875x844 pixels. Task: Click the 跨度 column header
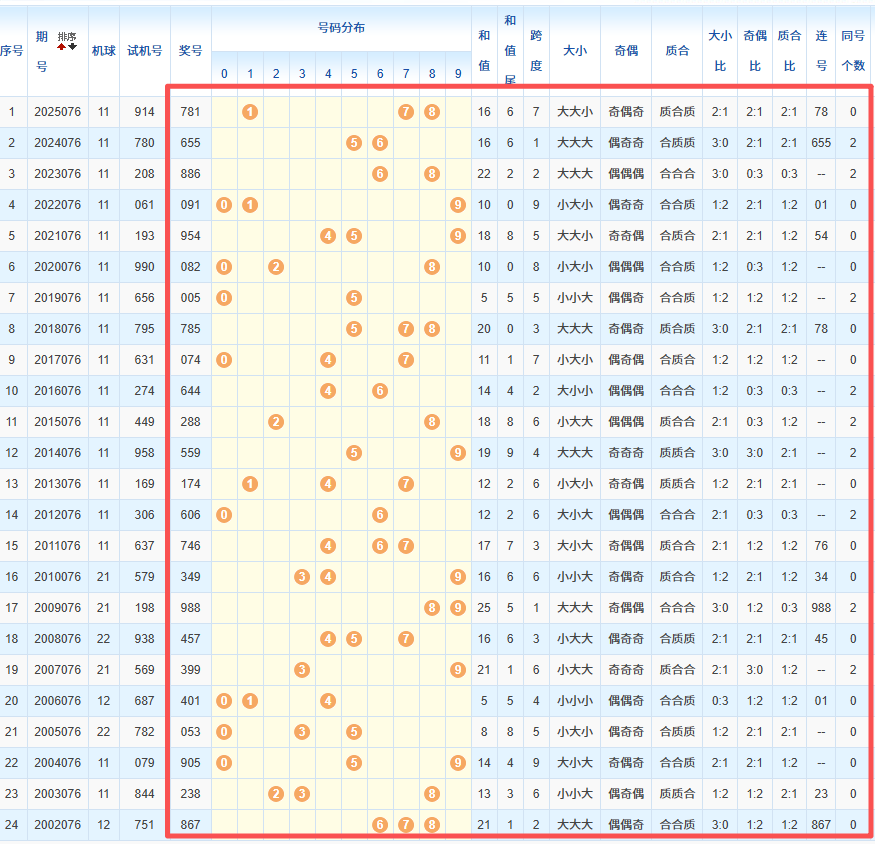[x=536, y=50]
